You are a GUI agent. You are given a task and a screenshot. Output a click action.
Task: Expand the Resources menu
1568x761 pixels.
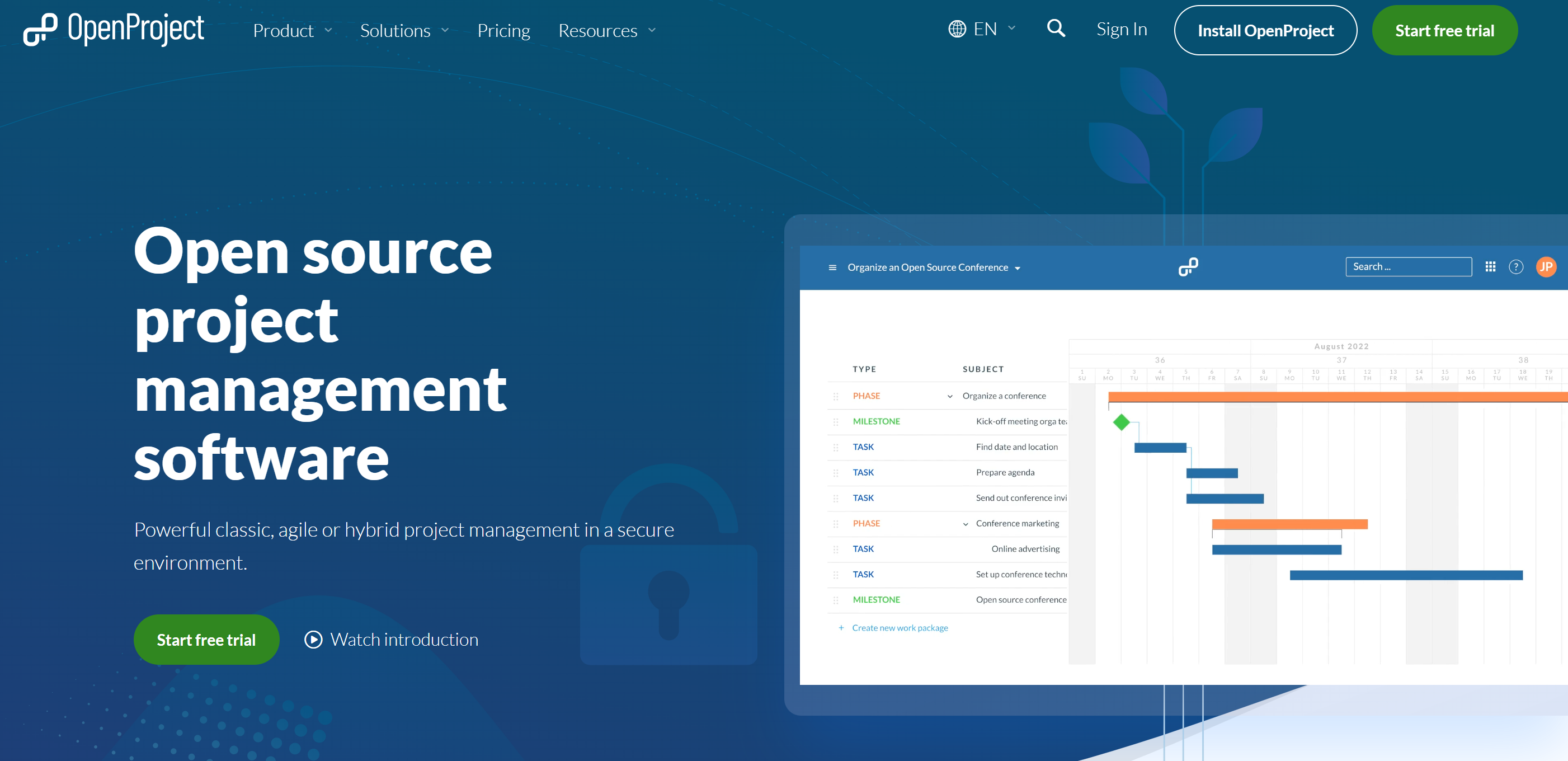click(607, 30)
